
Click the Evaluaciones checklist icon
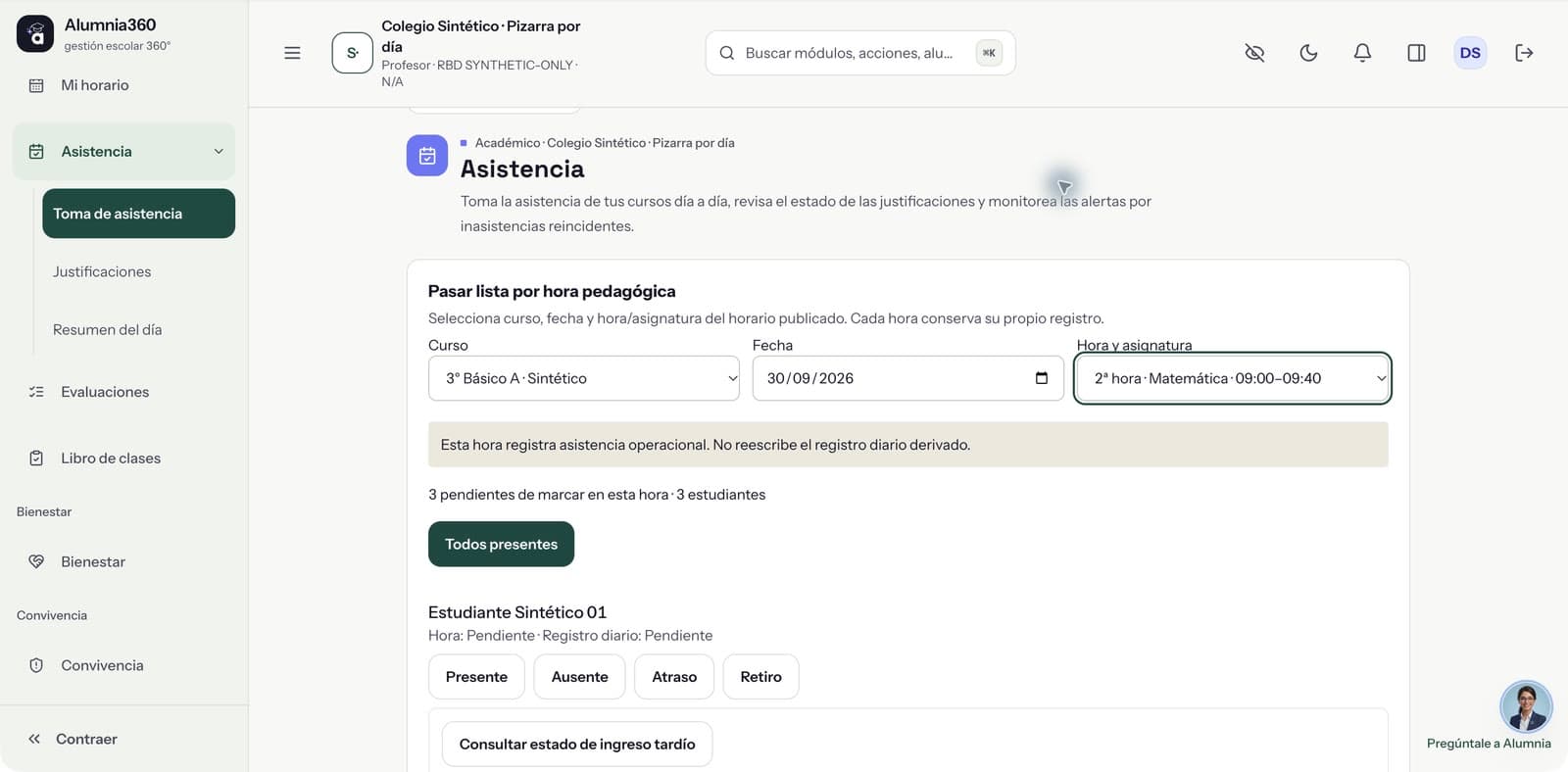(x=36, y=392)
